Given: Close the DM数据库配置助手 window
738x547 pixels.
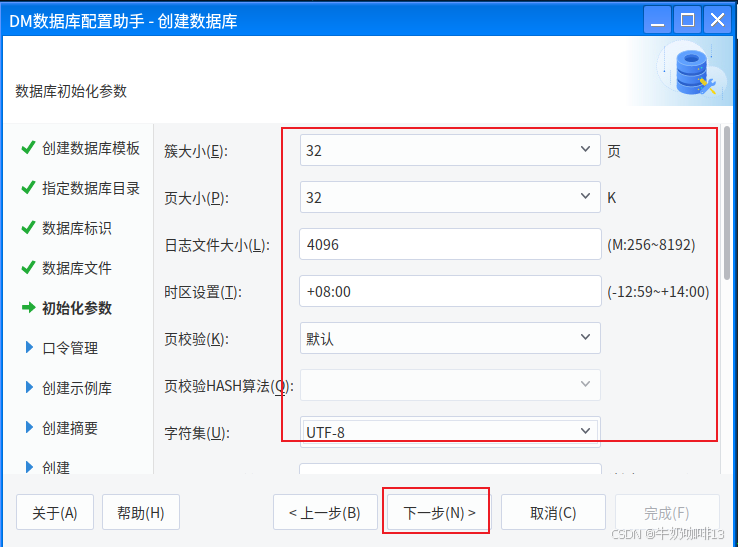Looking at the screenshot, I should [717, 20].
